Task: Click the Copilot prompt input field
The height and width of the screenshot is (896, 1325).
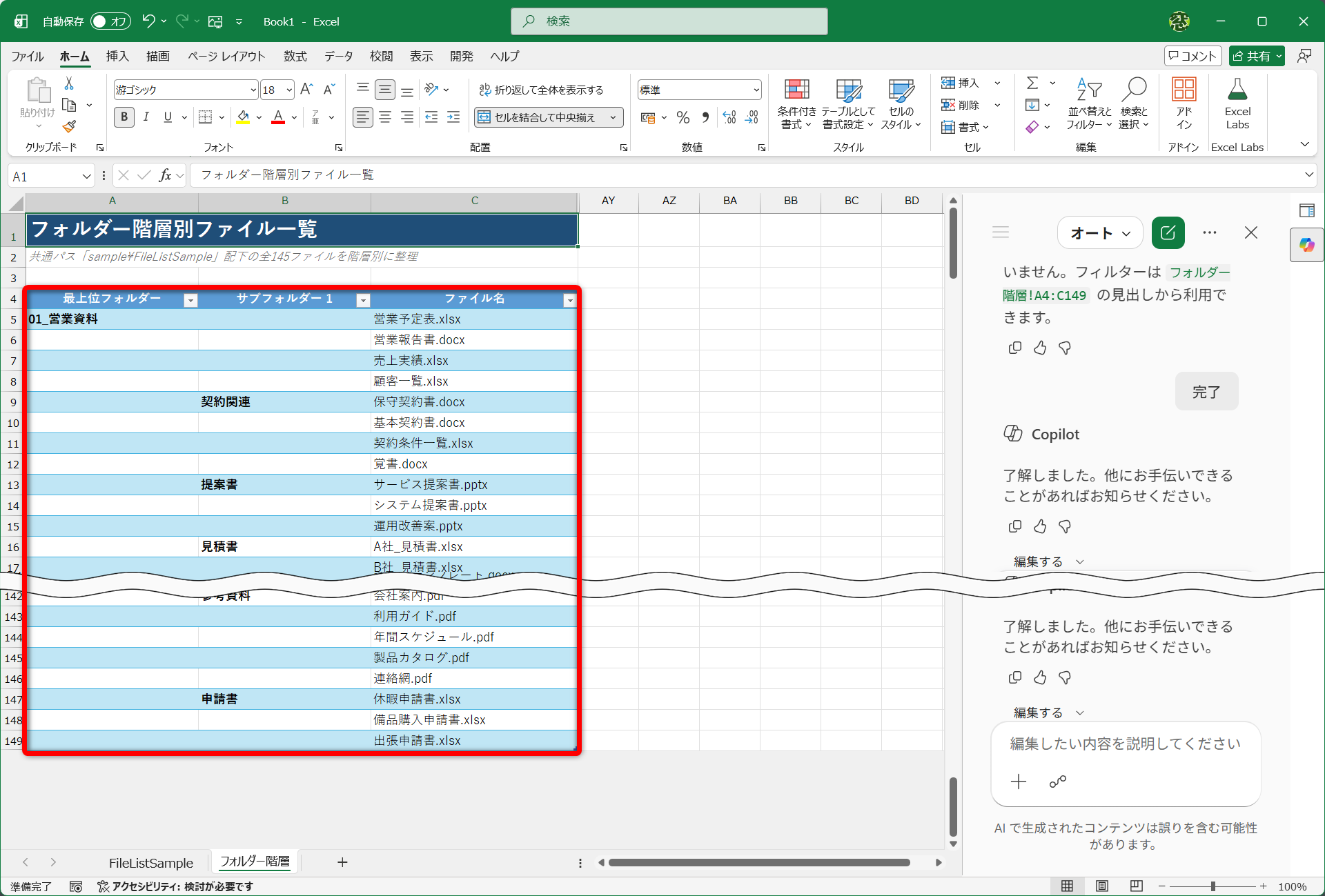Action: (1125, 744)
